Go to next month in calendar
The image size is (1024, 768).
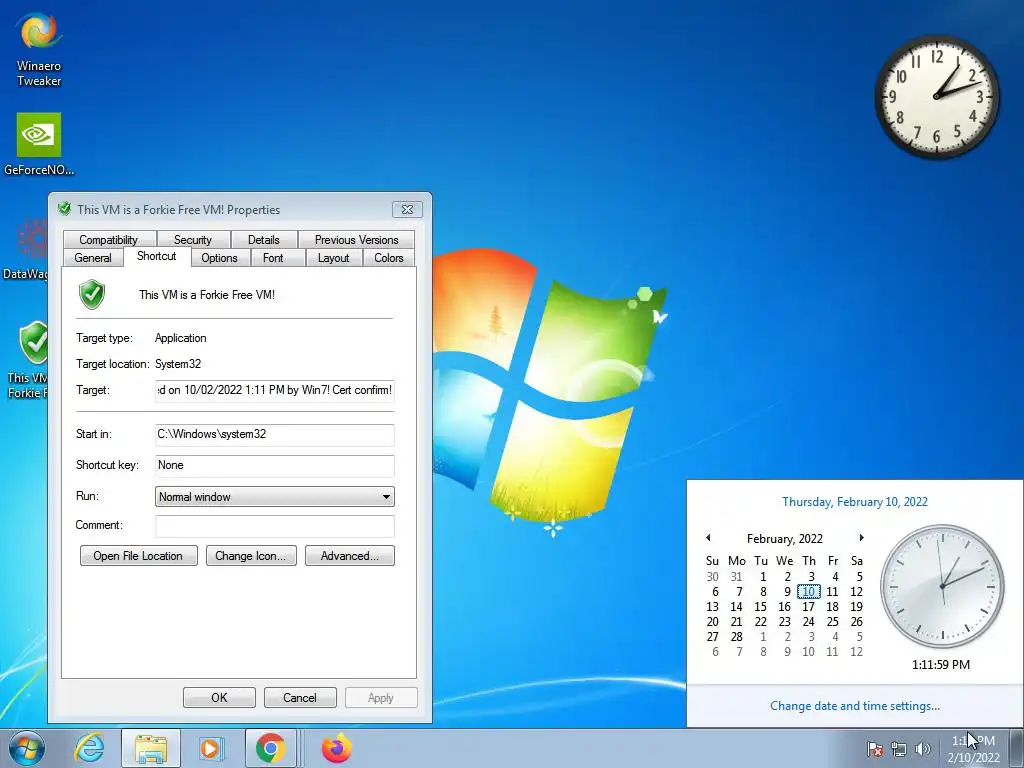861,537
